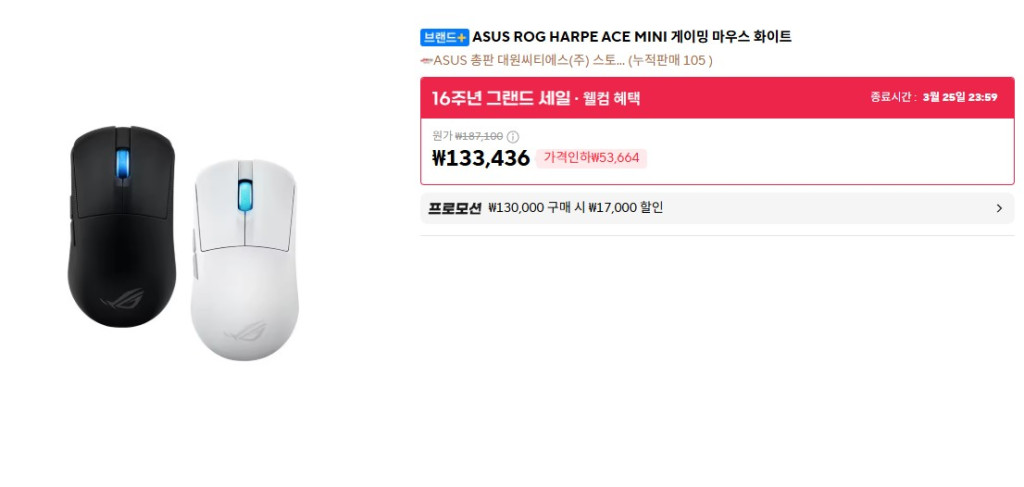Screen dimensions: 1024x487
Task: Click the 프로모션 label
Action: (x=455, y=208)
